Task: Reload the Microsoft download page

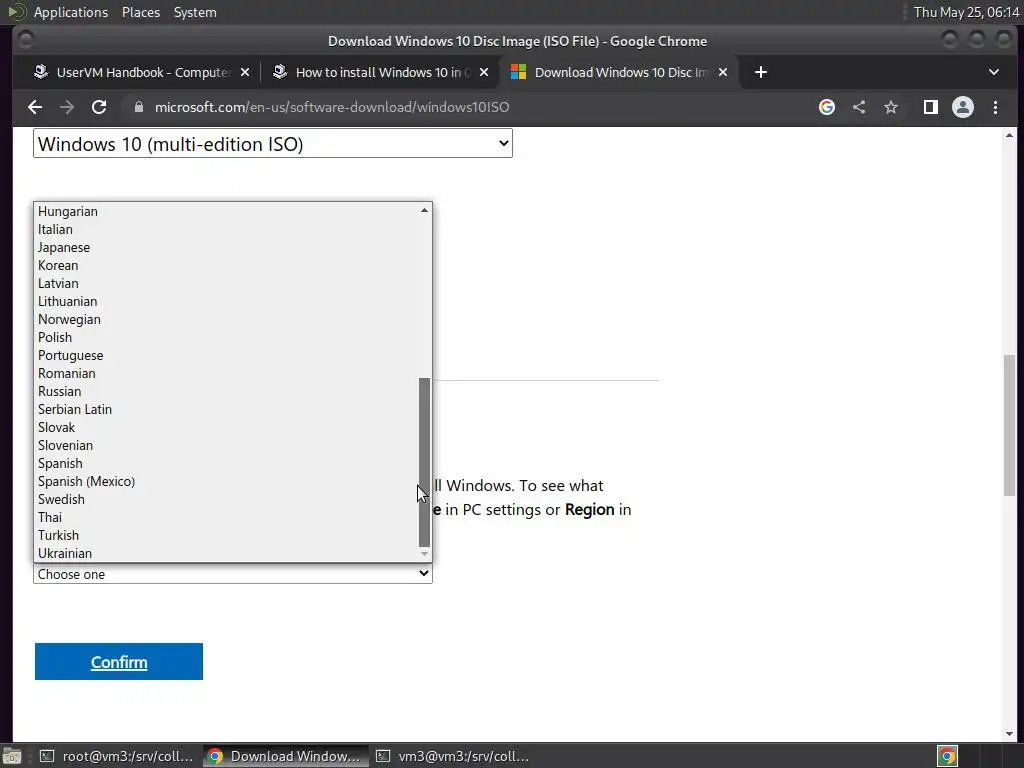Action: [x=99, y=107]
